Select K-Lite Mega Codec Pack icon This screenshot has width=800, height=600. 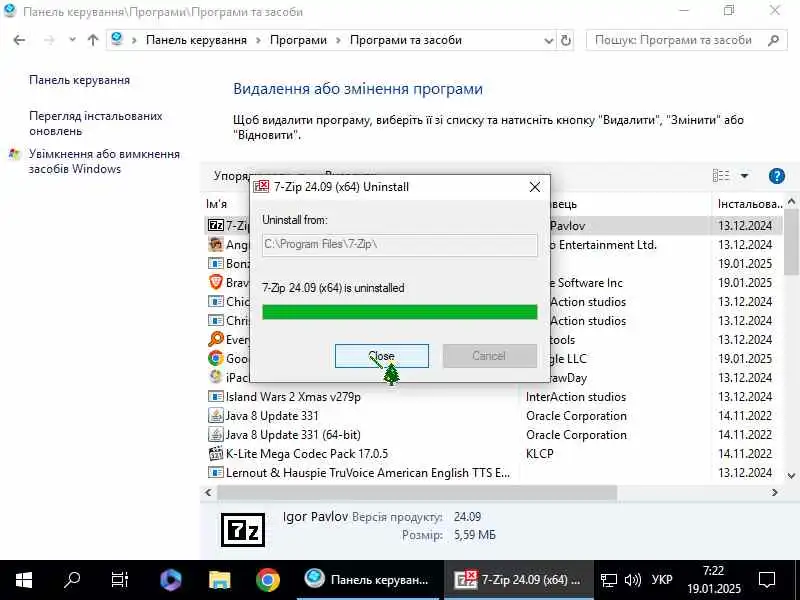216,454
